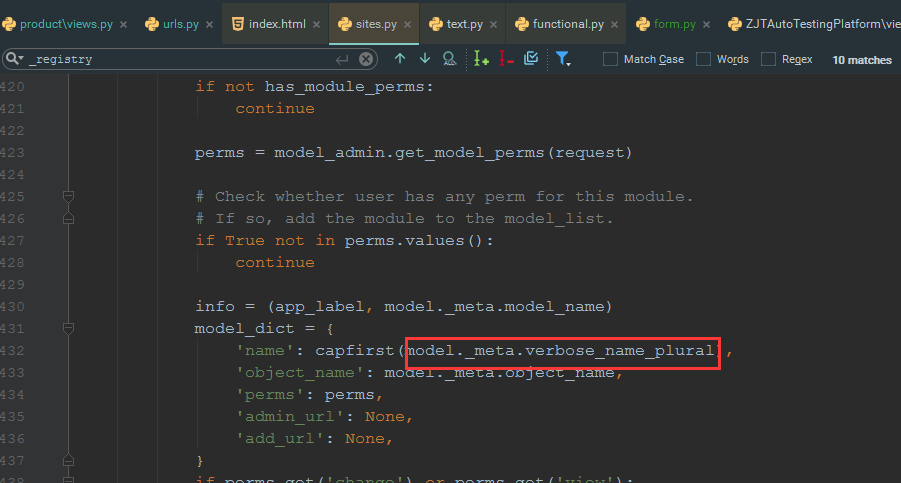Close the text.py tab
Viewport: 901px width, 483px height.
(x=493, y=25)
